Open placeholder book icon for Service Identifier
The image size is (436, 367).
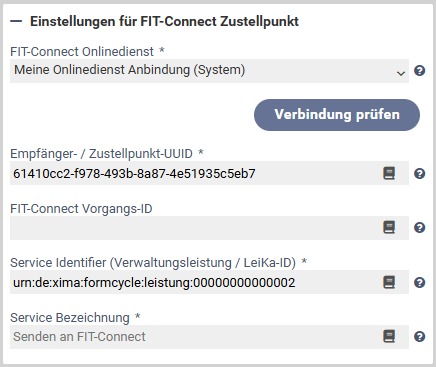pos(389,282)
